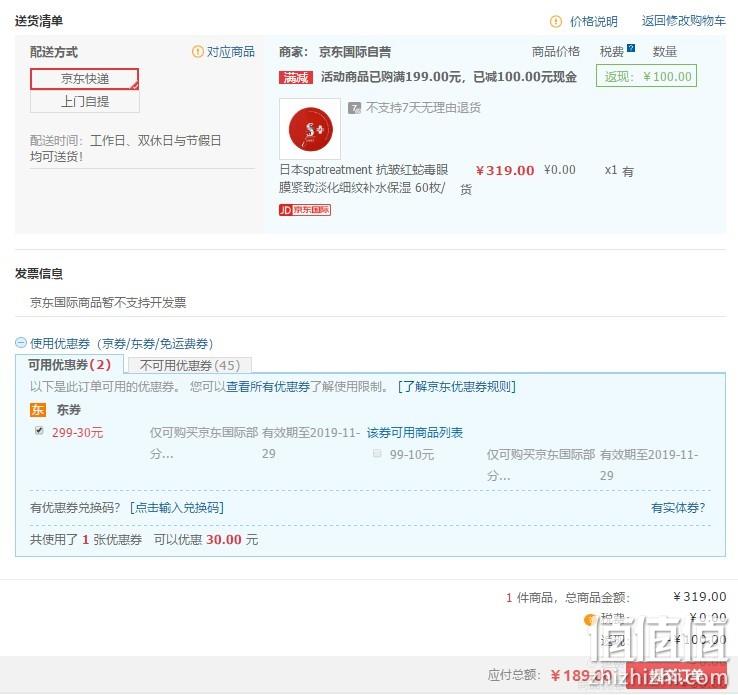Click the red eye mask product thumbnail
Screen dimensions: 738x695
[310, 128]
